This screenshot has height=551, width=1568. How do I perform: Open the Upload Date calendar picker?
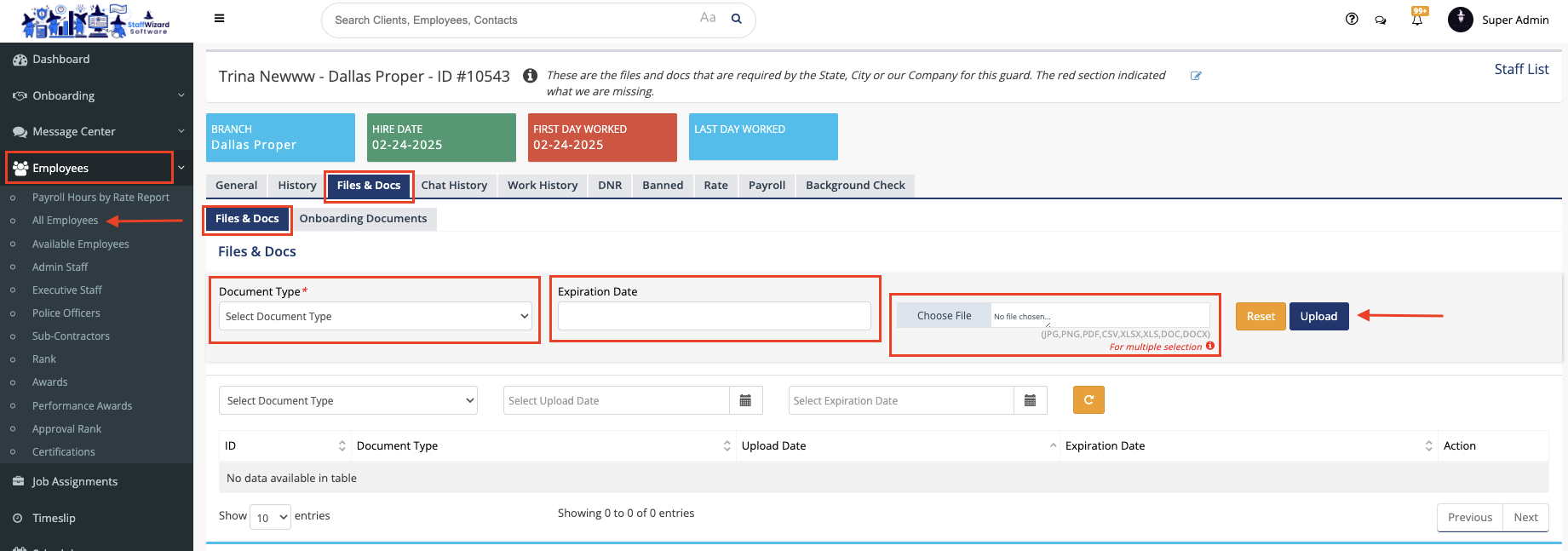pos(745,400)
